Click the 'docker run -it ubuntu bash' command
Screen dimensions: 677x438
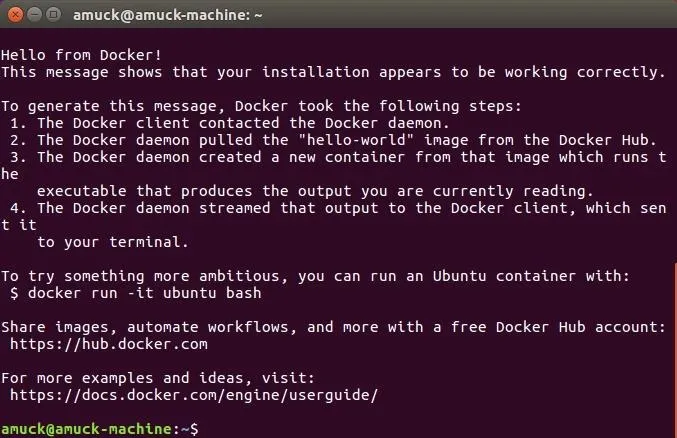click(x=145, y=293)
